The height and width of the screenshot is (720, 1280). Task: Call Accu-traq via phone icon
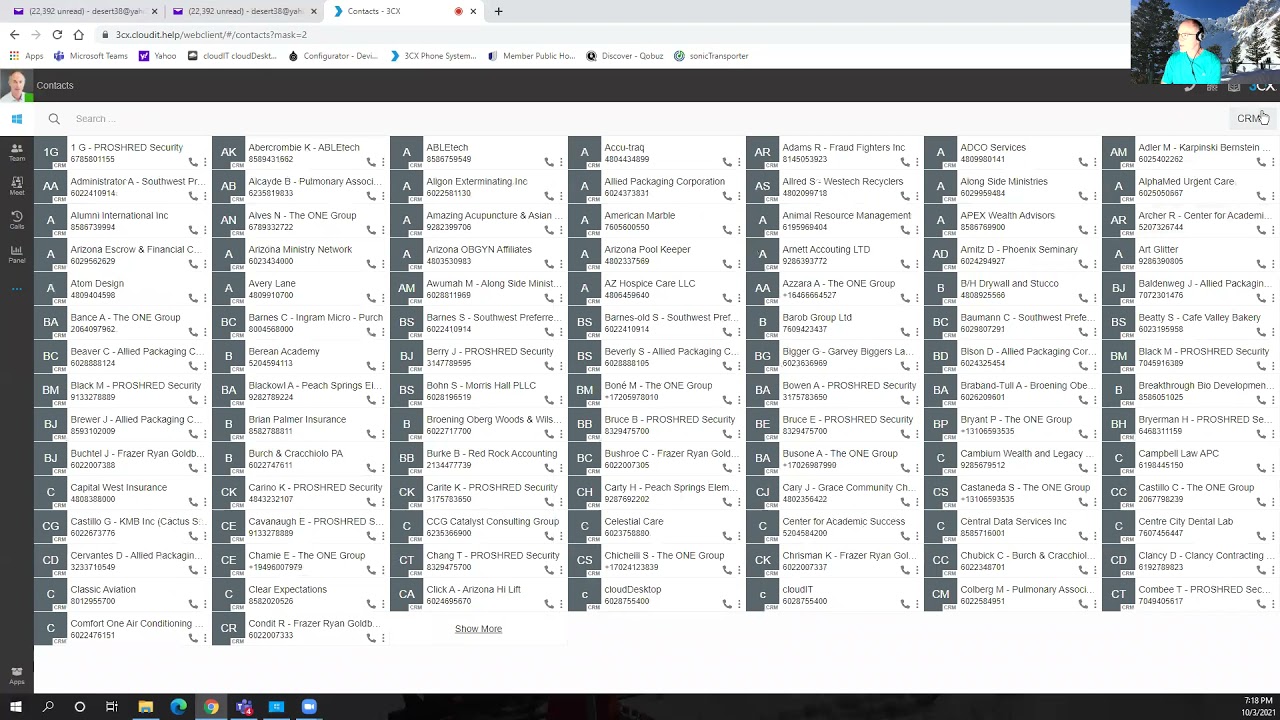[727, 162]
